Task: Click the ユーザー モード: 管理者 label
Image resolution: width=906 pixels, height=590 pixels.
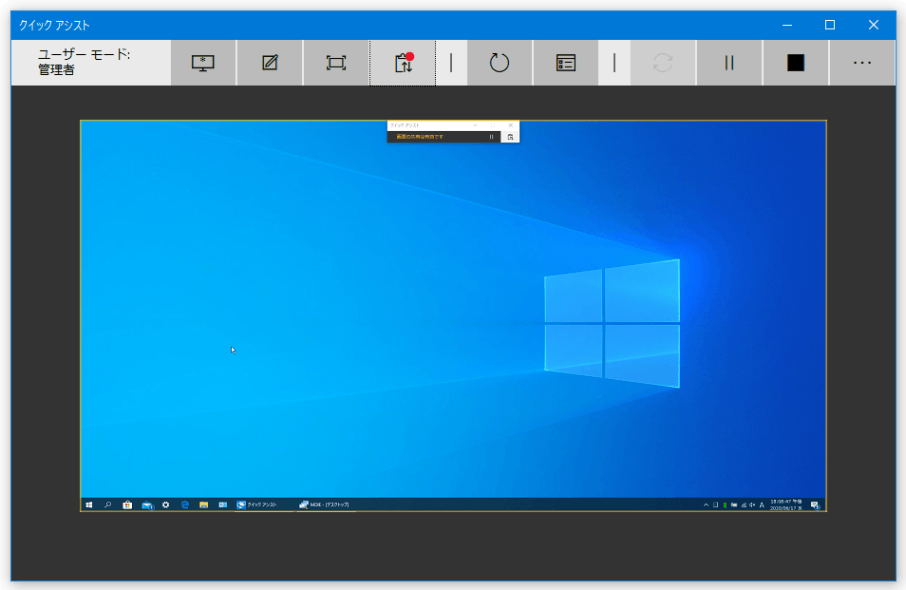Action: (x=84, y=62)
